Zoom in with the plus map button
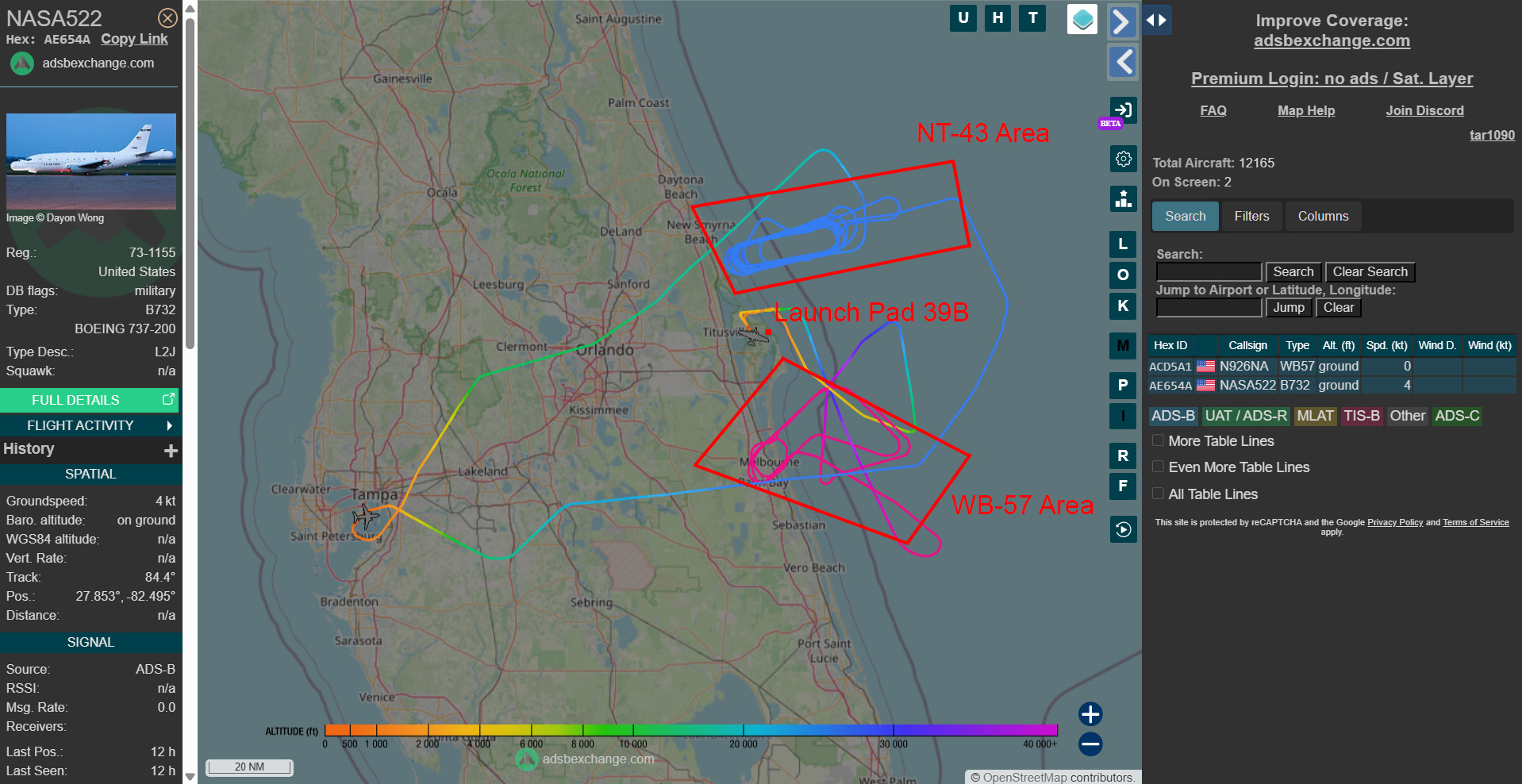The image size is (1522, 784). (x=1090, y=714)
